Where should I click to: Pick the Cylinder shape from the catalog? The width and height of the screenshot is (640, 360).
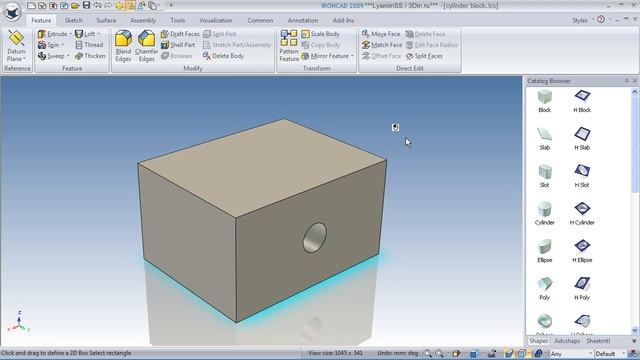coord(544,214)
